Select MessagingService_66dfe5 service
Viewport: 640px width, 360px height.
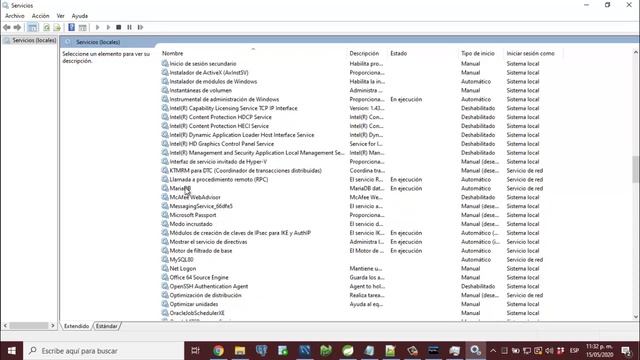click(x=201, y=206)
